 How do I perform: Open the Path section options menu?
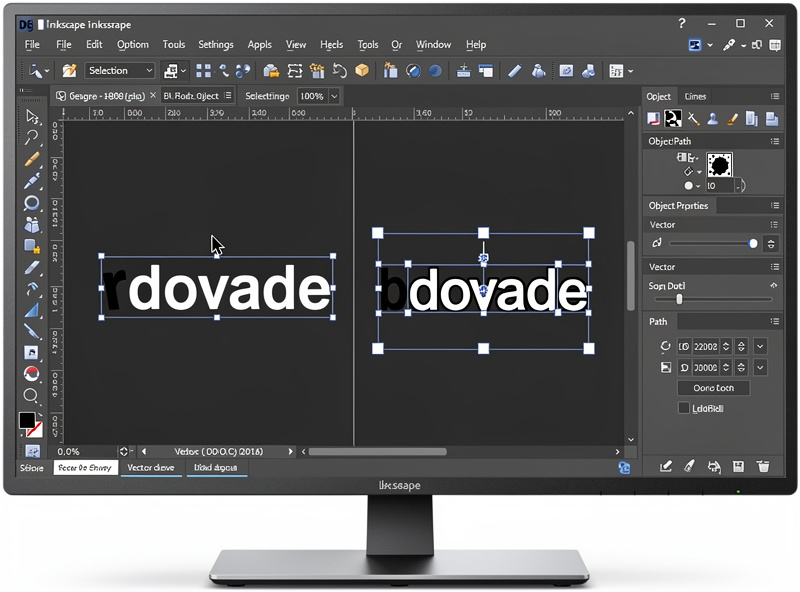[x=774, y=321]
